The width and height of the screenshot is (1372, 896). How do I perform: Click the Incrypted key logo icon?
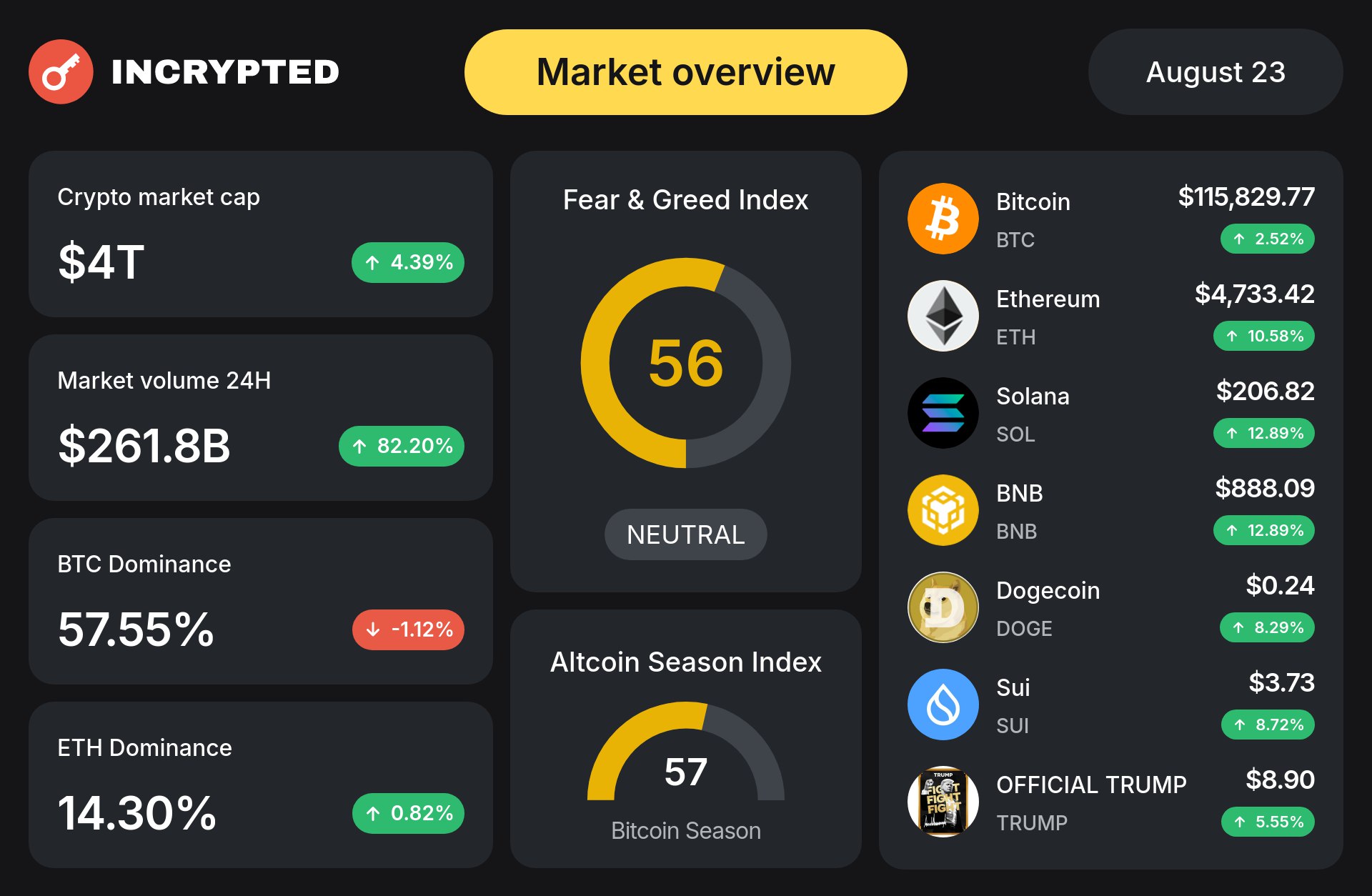tap(61, 71)
